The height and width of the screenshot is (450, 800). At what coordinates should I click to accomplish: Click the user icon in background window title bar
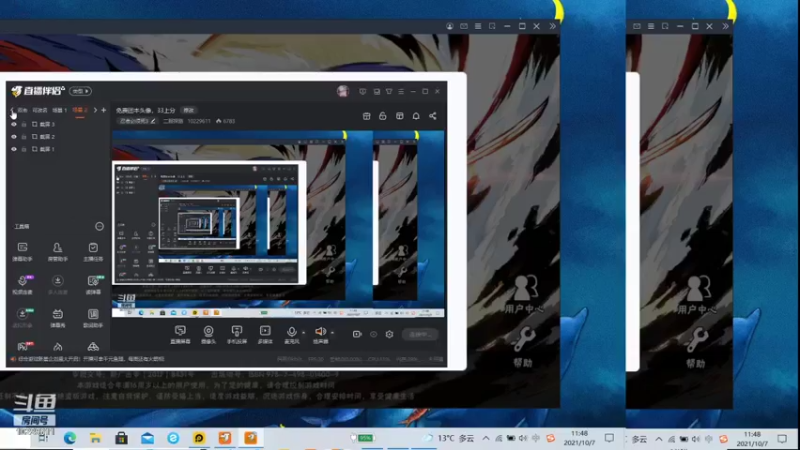[x=449, y=26]
